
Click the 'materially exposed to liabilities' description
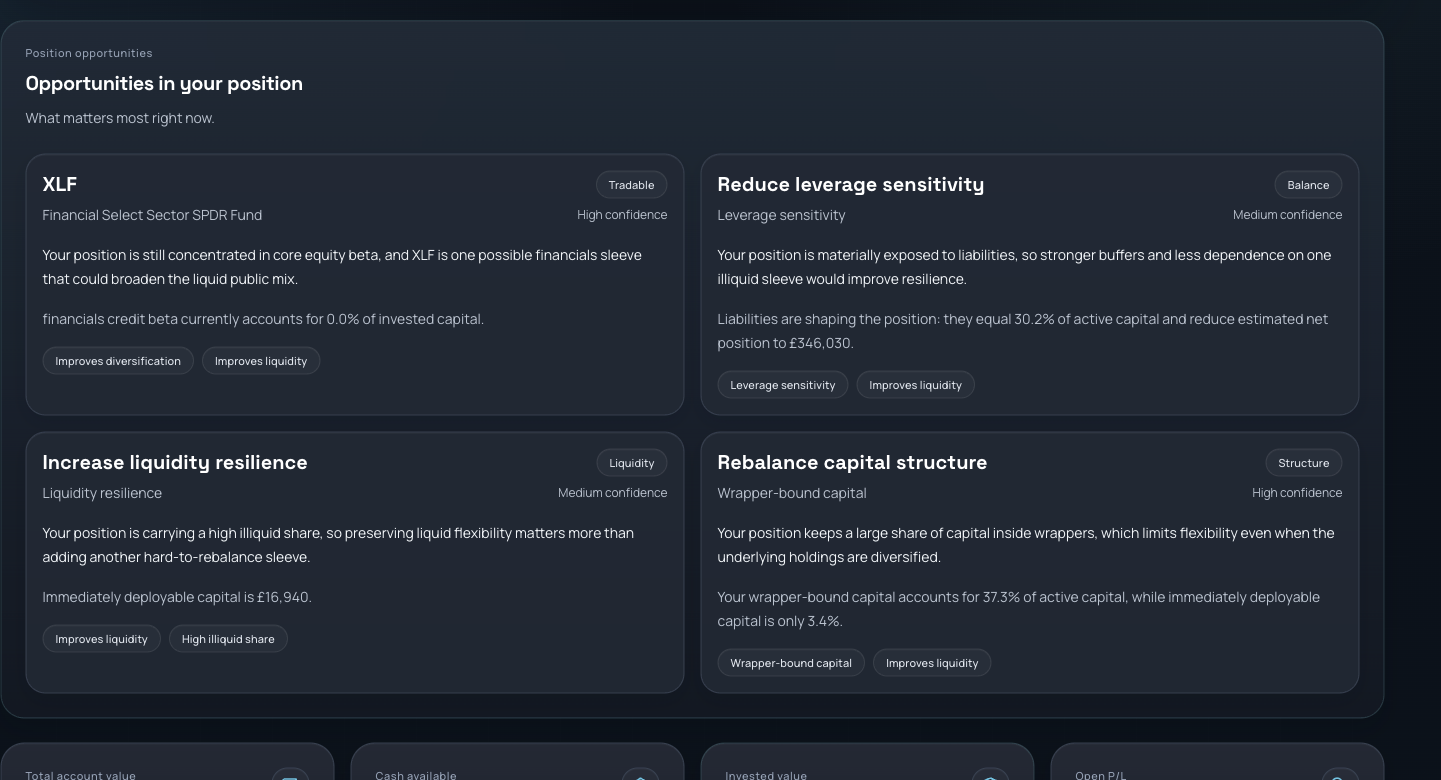(1024, 267)
